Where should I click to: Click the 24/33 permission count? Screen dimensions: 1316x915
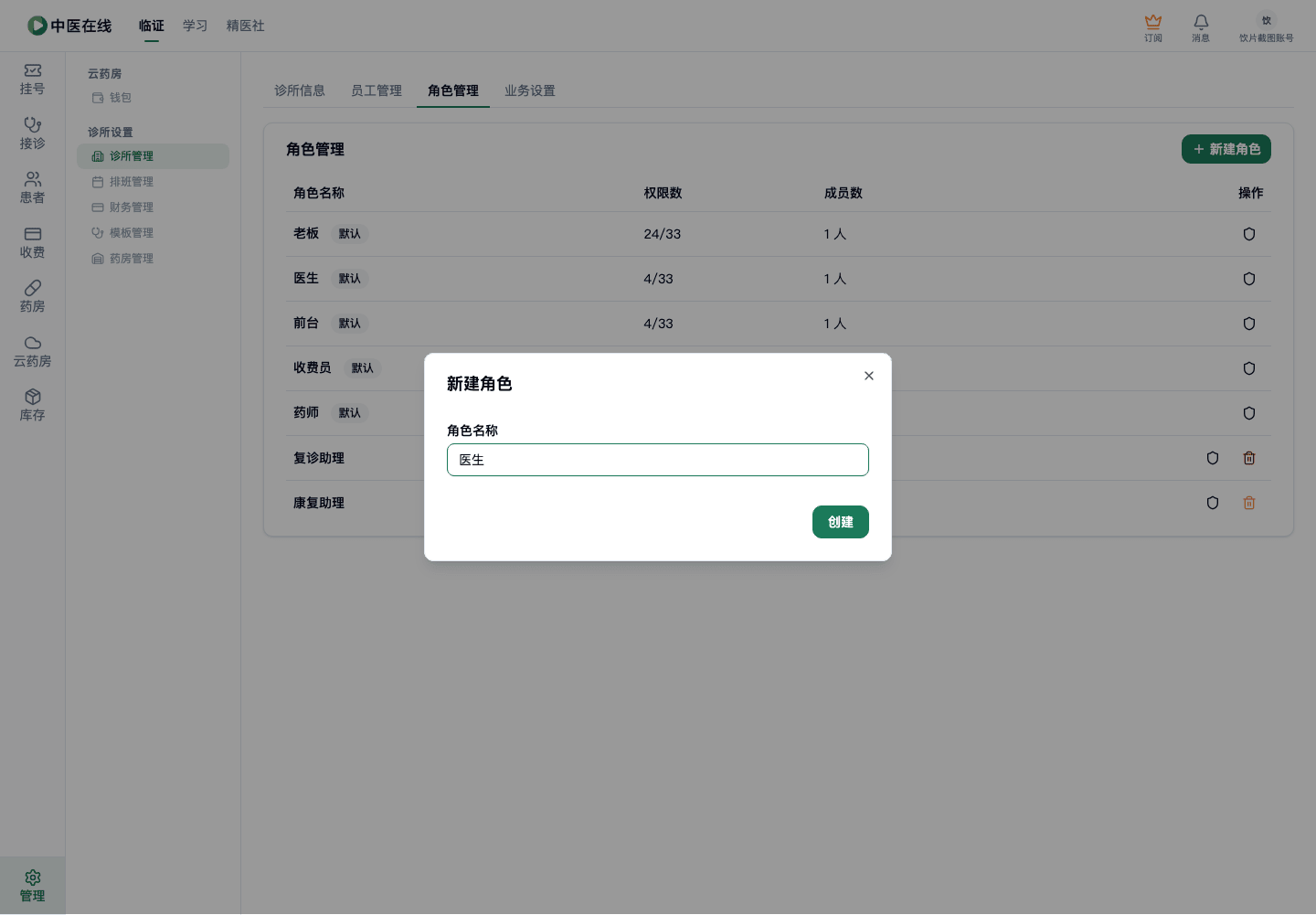pos(663,234)
